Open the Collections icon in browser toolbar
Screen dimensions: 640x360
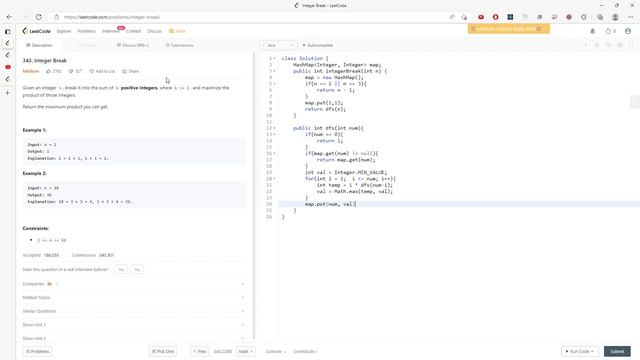[x=600, y=17]
